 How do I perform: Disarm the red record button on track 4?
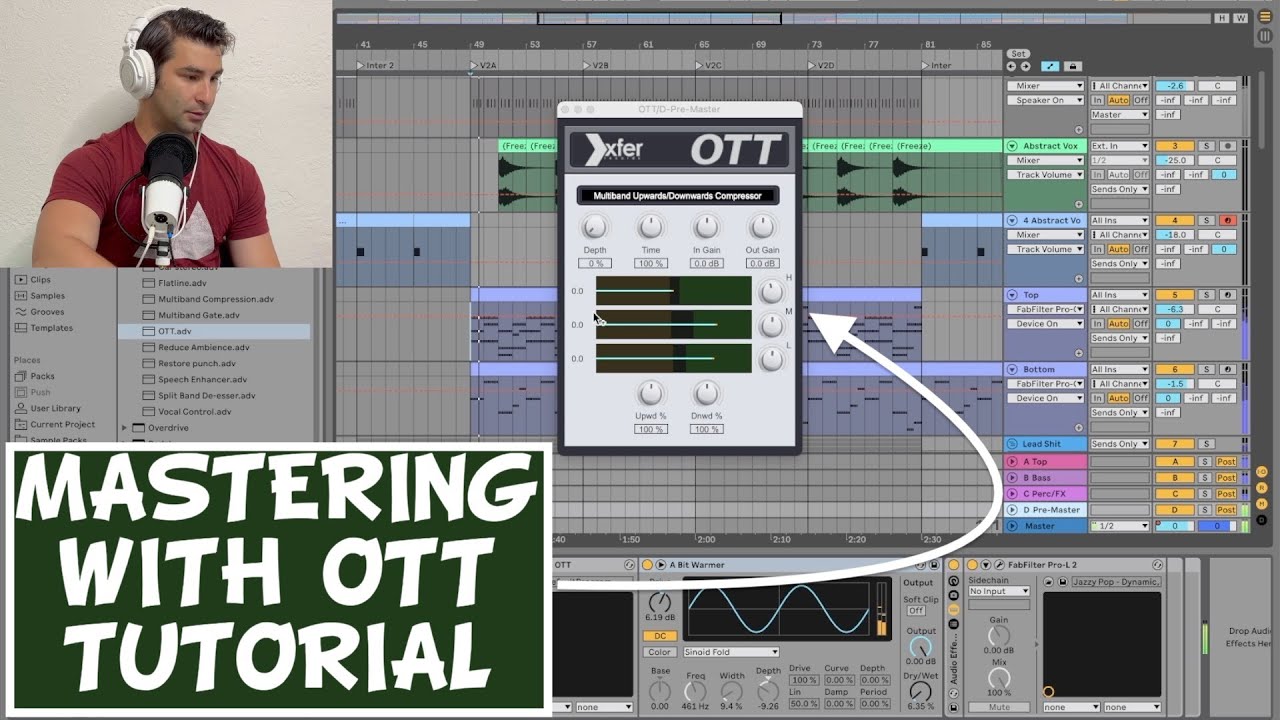pos(1226,220)
